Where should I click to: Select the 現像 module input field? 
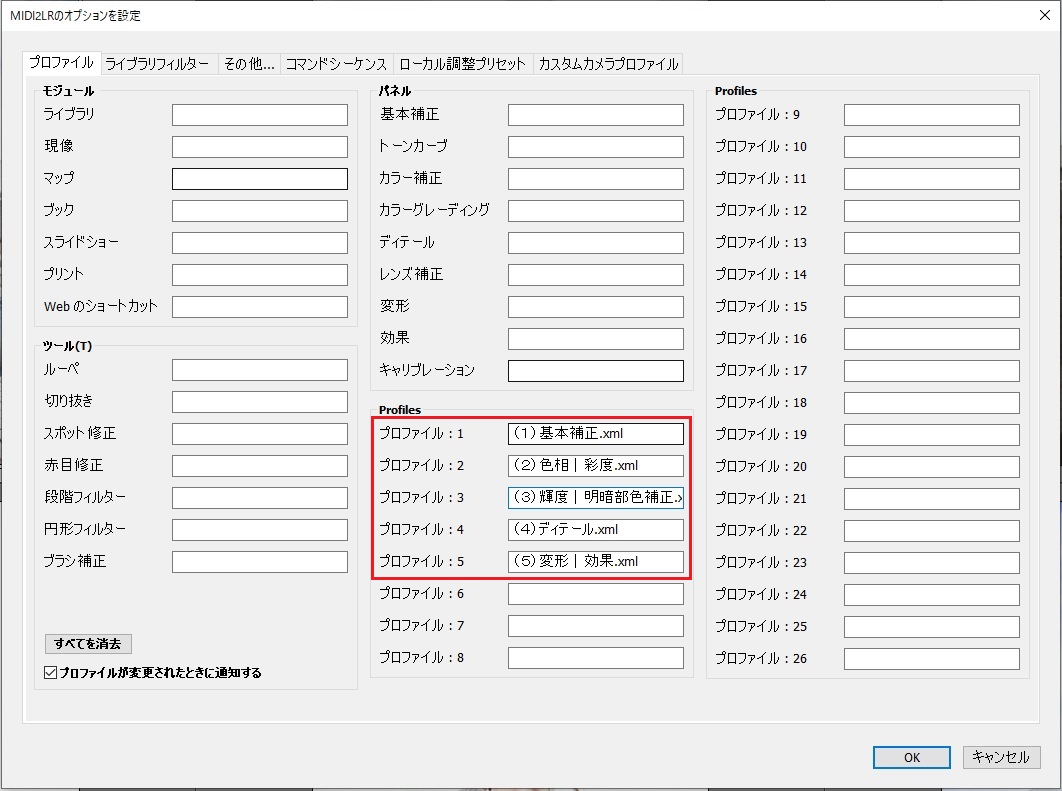tap(260, 147)
